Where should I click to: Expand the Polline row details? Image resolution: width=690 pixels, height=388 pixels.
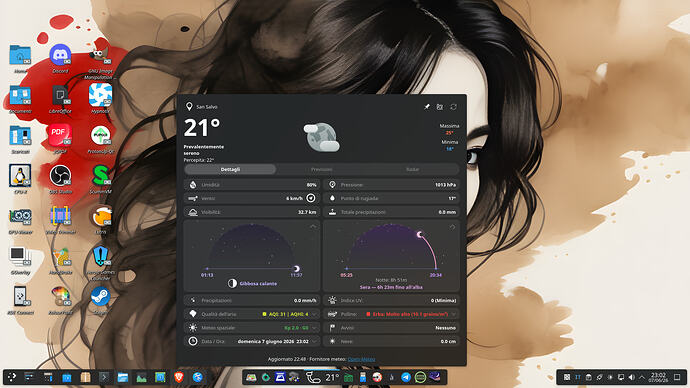click(x=392, y=314)
